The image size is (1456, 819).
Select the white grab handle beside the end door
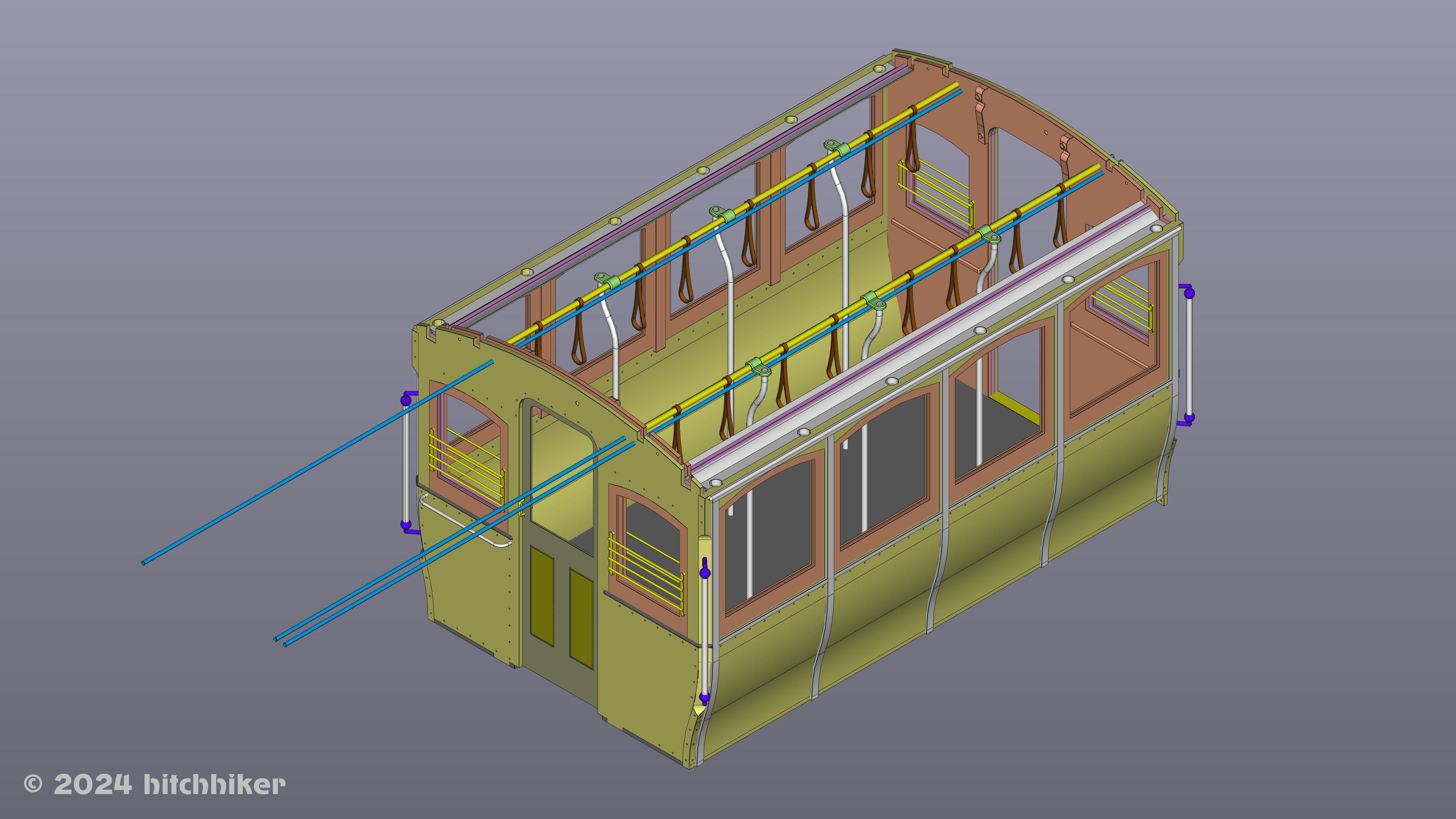click(x=465, y=520)
